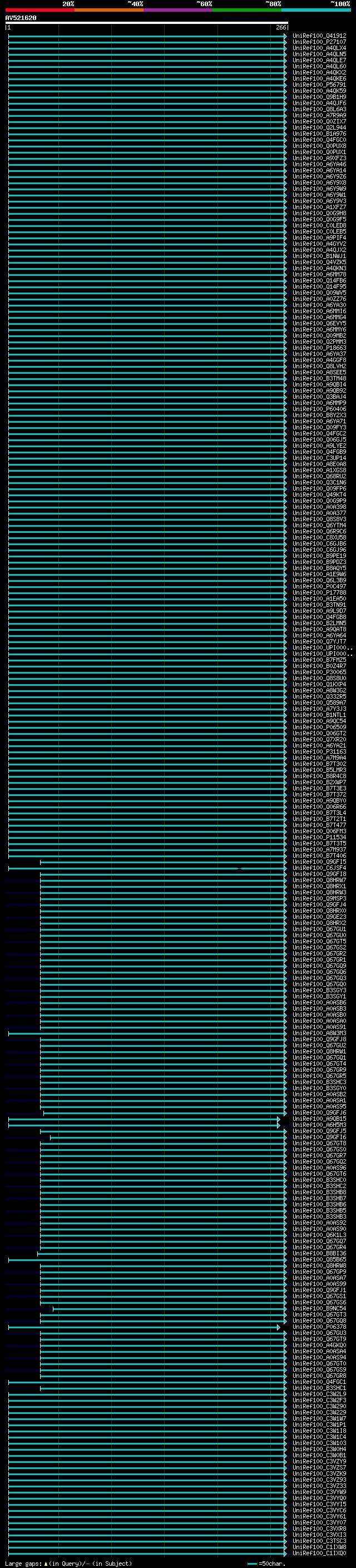Click query end position number 266

point(280,27)
